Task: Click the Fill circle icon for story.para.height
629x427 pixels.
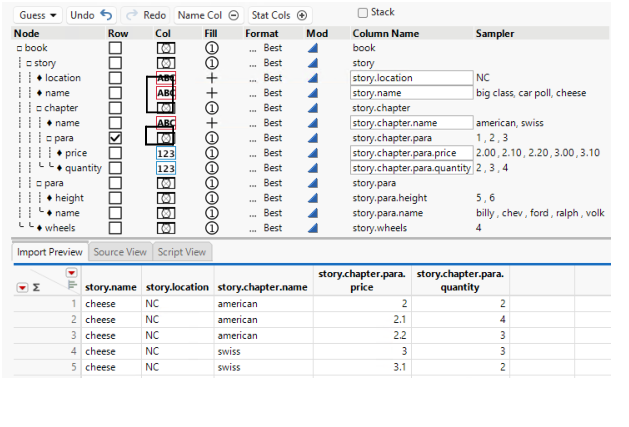Action: 212,198
